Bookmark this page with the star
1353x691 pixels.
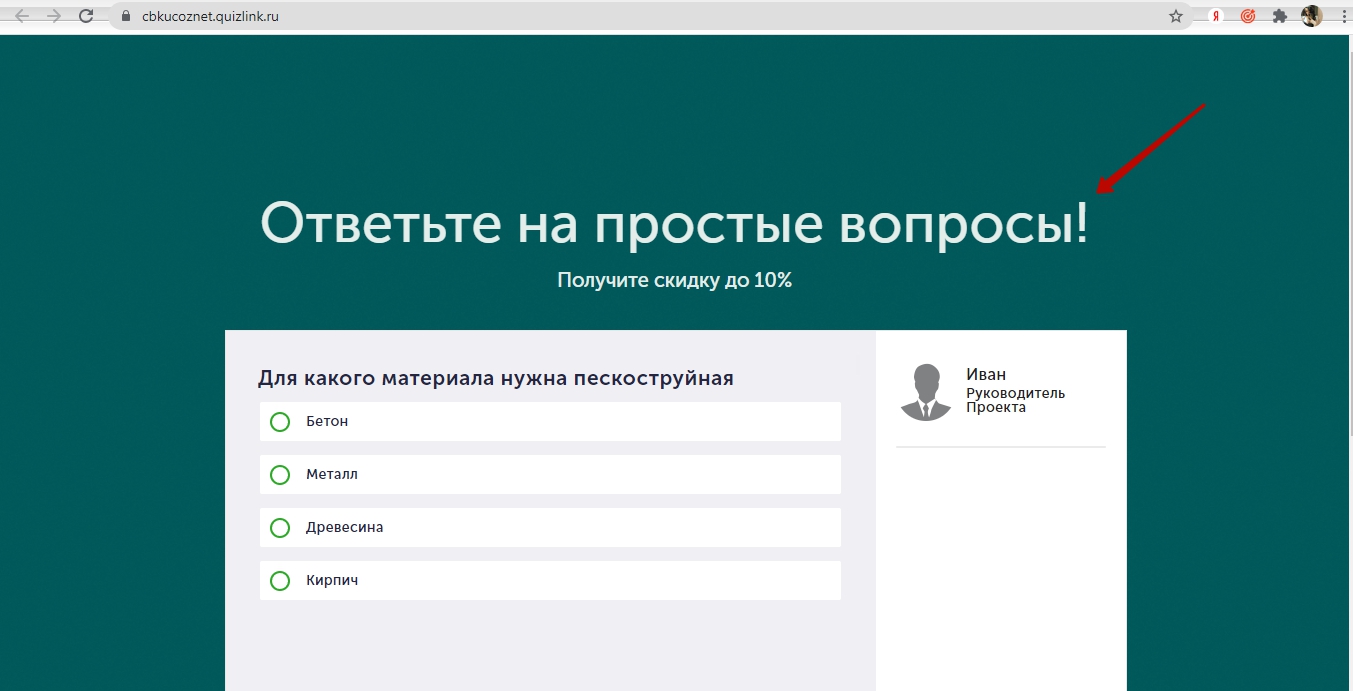(1176, 16)
